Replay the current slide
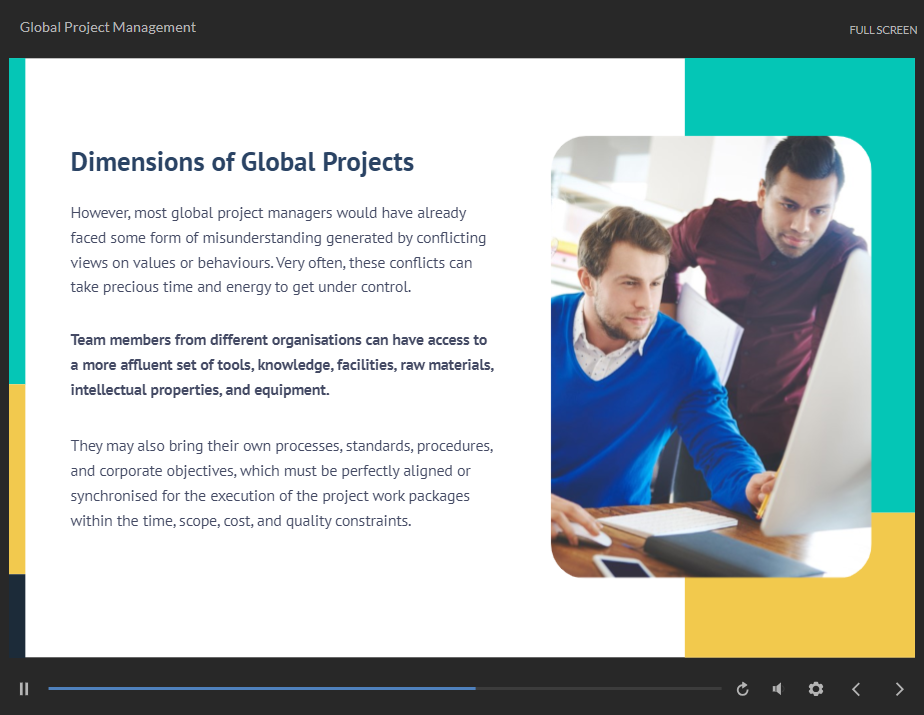This screenshot has height=715, width=924. [742, 689]
